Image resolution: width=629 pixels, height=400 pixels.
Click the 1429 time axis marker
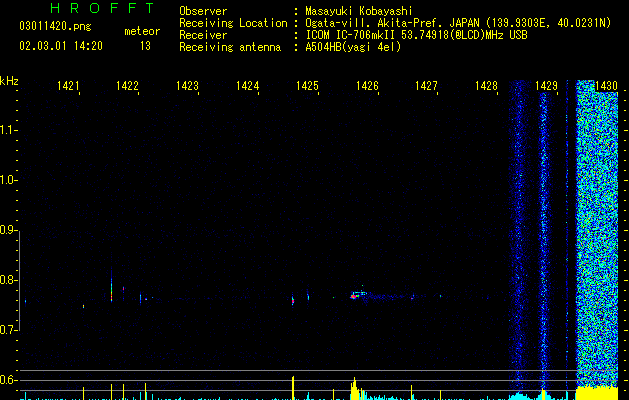546,86
